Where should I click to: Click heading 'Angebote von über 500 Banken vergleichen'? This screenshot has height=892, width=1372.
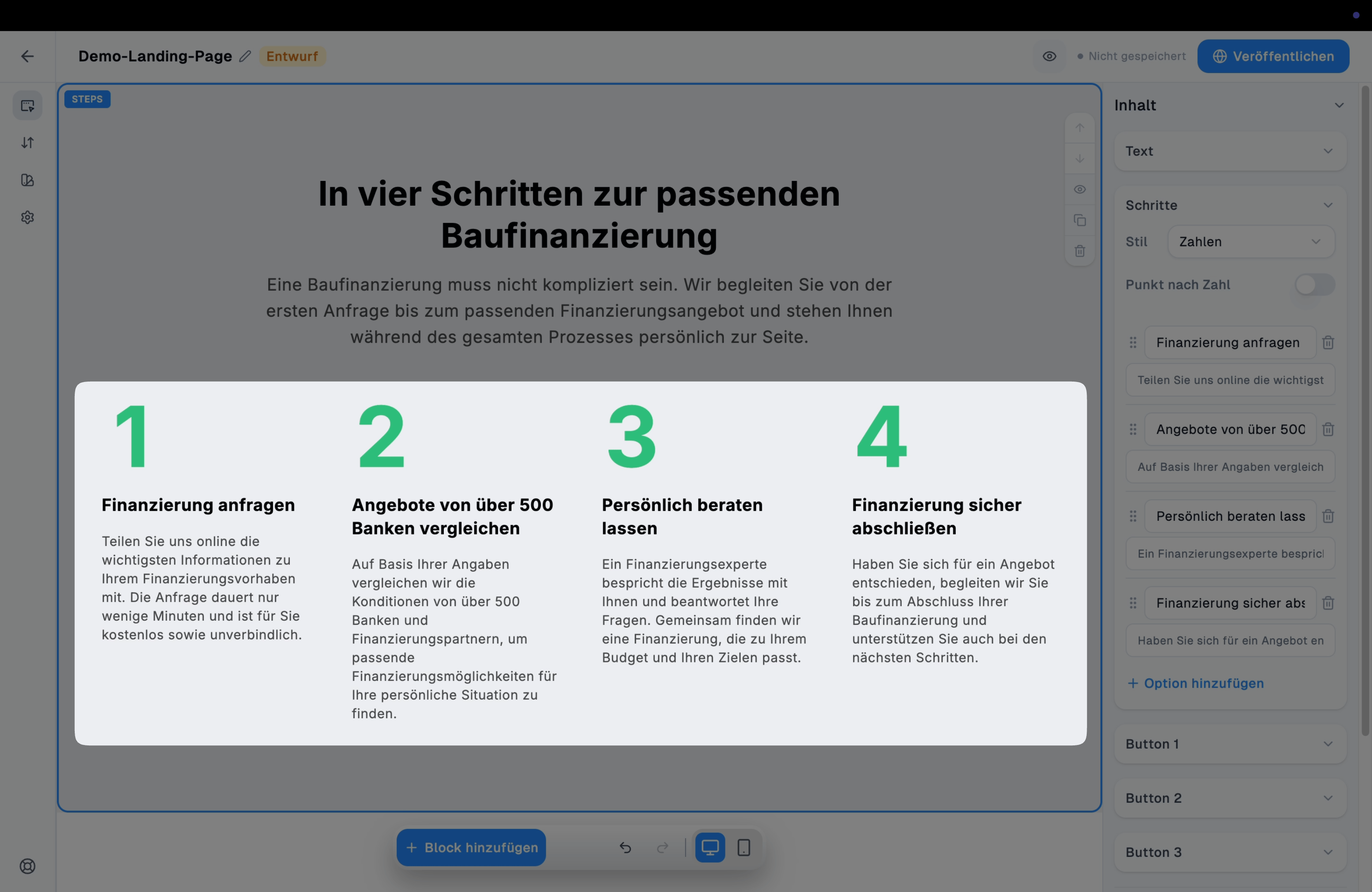[453, 517]
